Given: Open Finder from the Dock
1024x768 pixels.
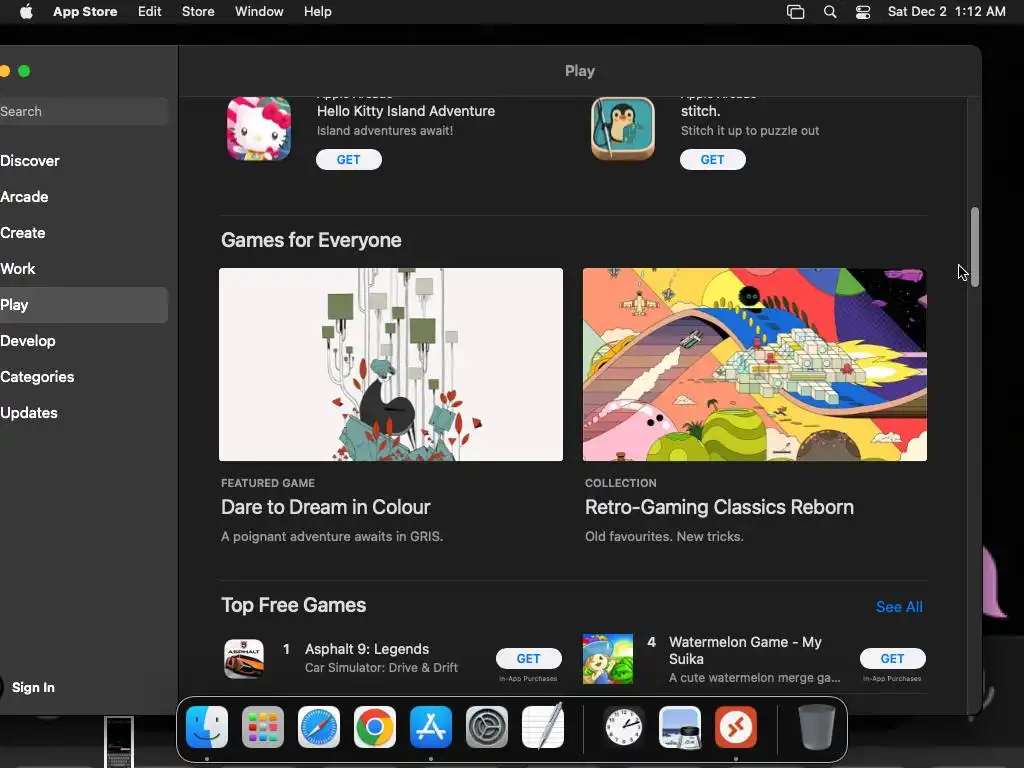Looking at the screenshot, I should [207, 727].
